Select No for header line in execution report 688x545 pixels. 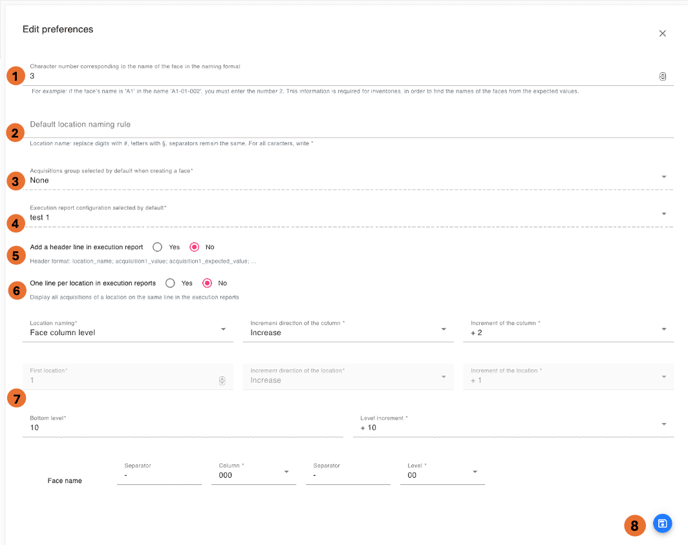[194, 247]
